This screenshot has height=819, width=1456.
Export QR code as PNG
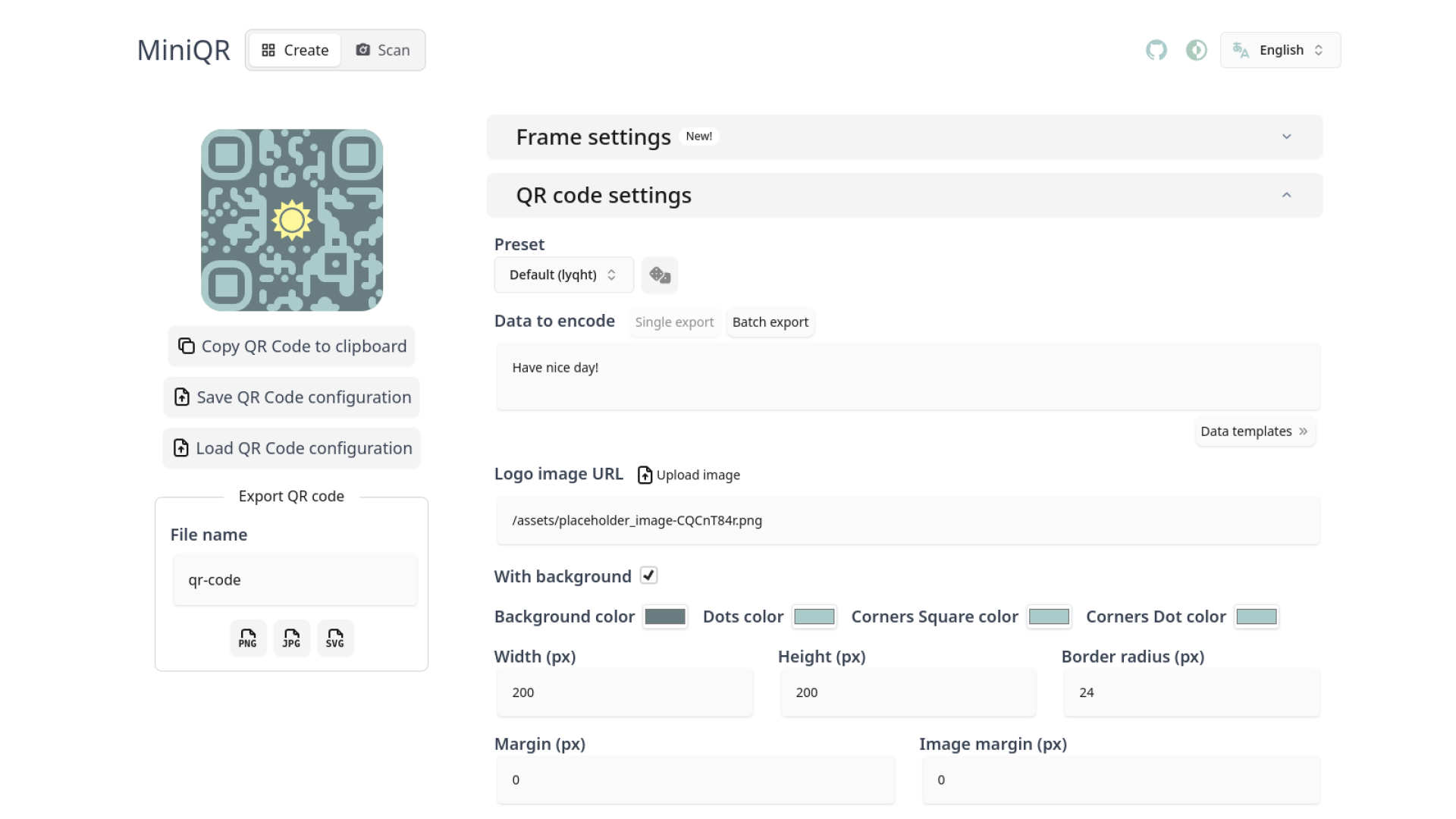coord(248,638)
